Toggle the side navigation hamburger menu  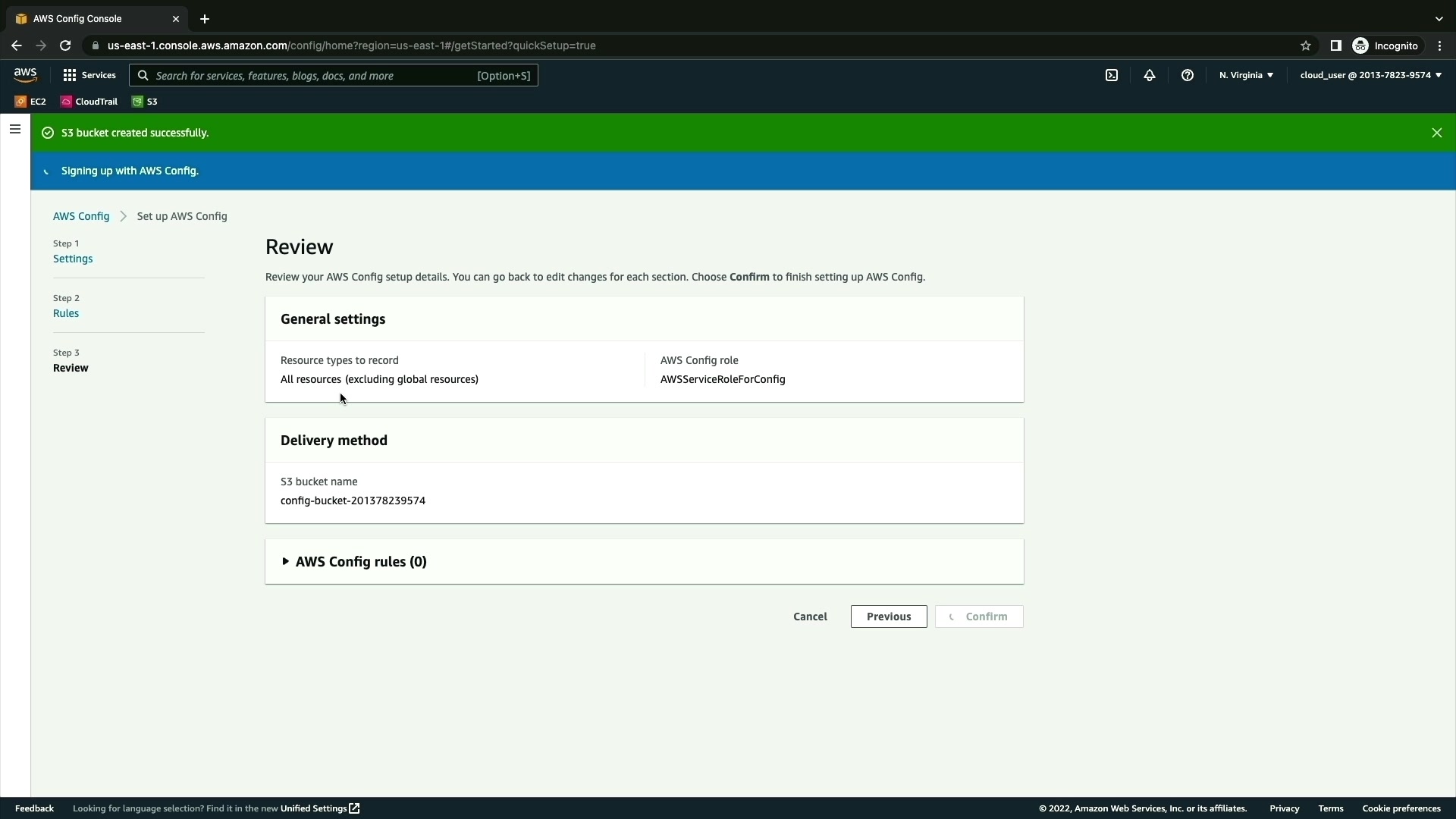14,129
